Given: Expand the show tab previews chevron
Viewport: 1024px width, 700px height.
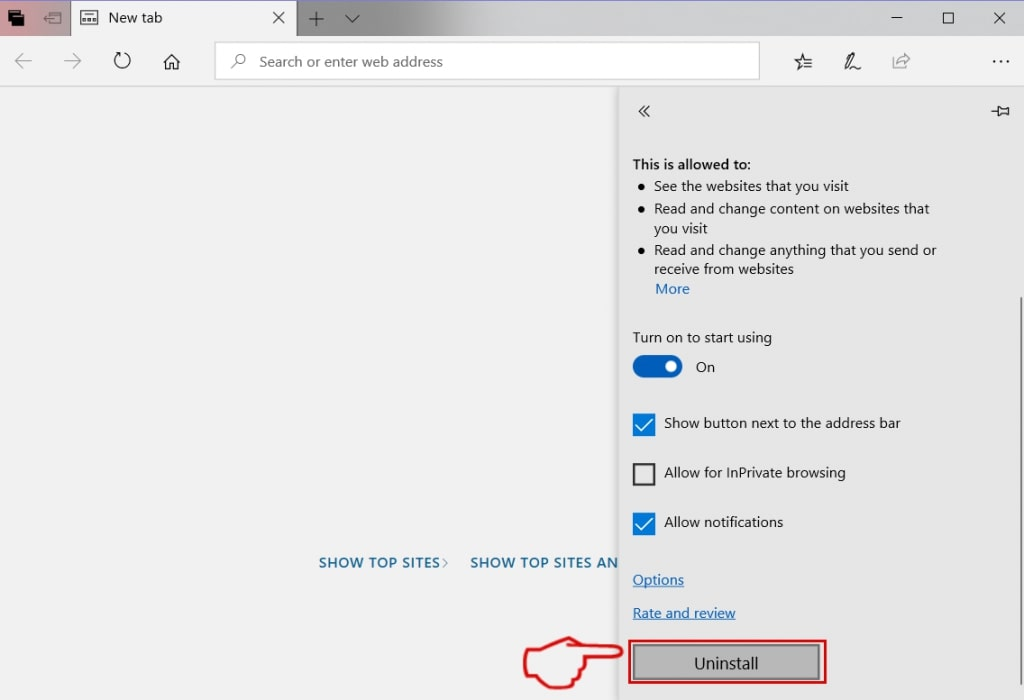Looking at the screenshot, I should tap(352, 18).
